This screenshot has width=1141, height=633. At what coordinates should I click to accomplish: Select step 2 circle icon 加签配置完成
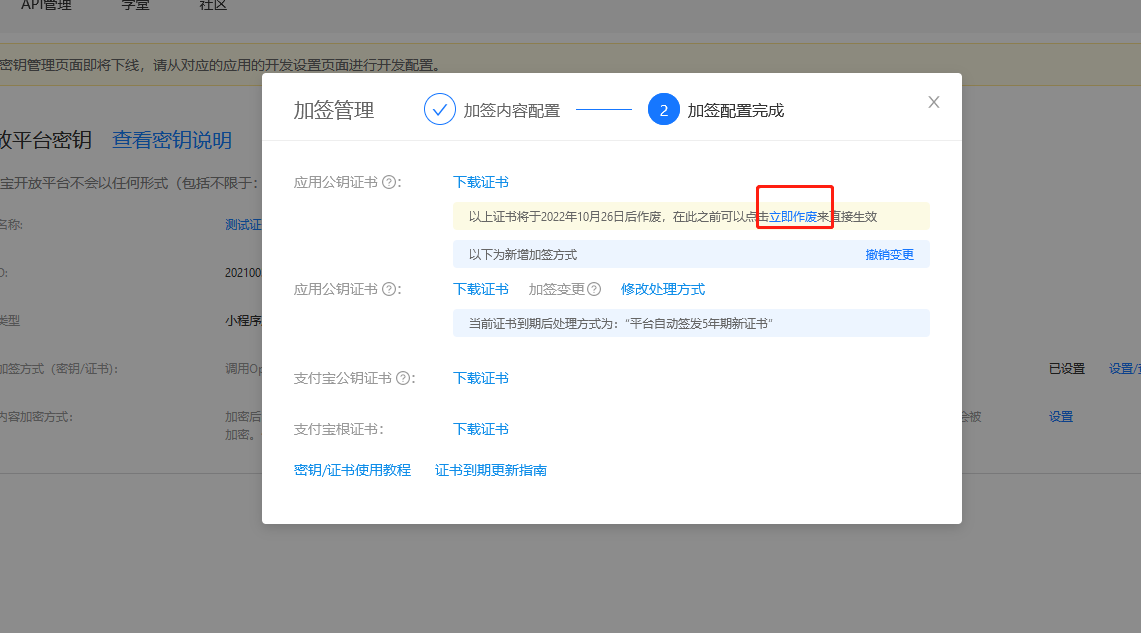click(x=664, y=109)
